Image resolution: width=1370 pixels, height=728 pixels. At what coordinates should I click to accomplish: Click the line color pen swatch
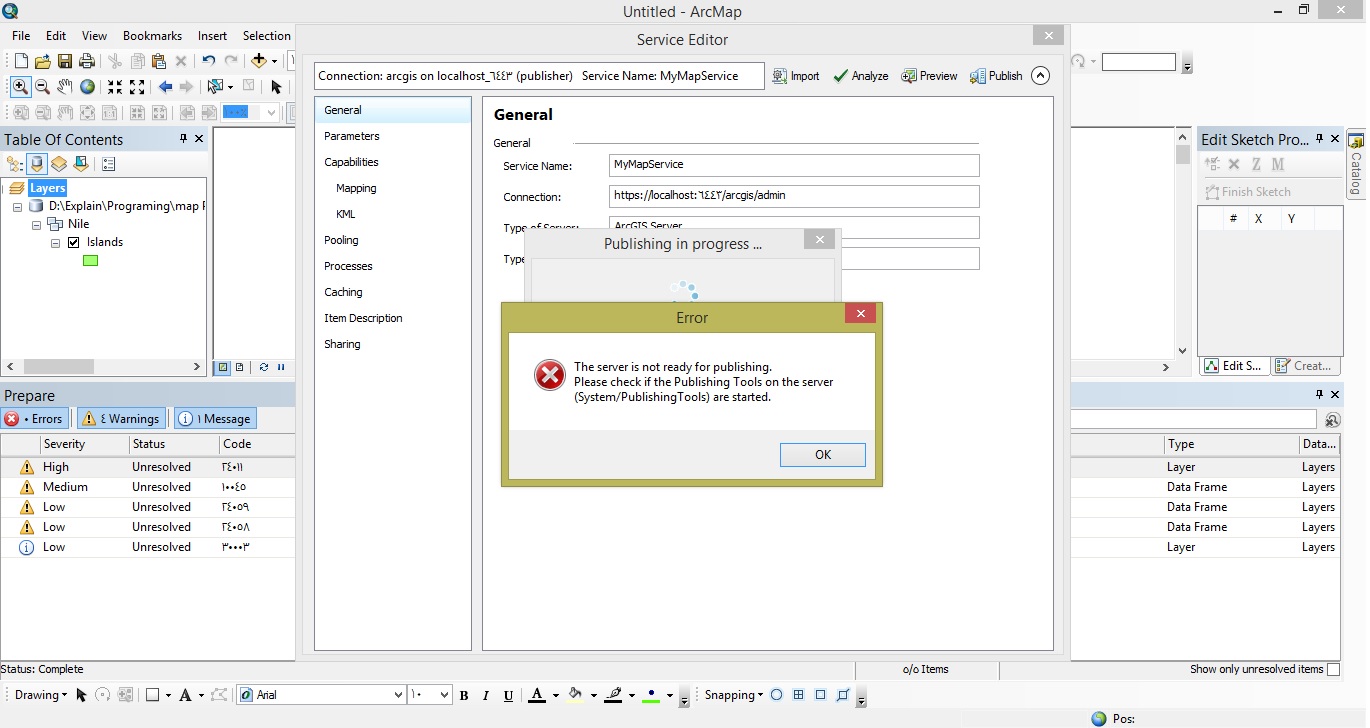click(x=614, y=696)
